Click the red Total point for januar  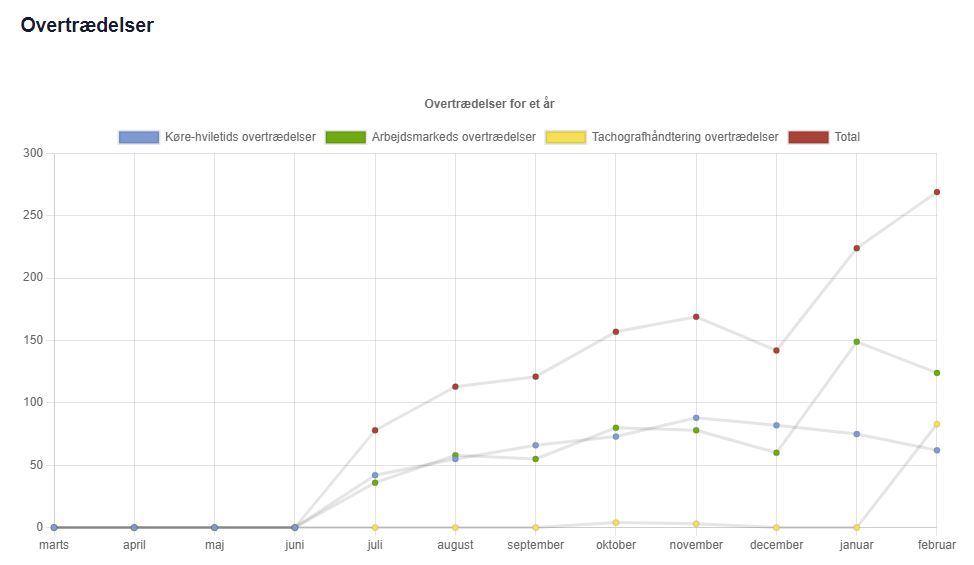click(x=857, y=248)
